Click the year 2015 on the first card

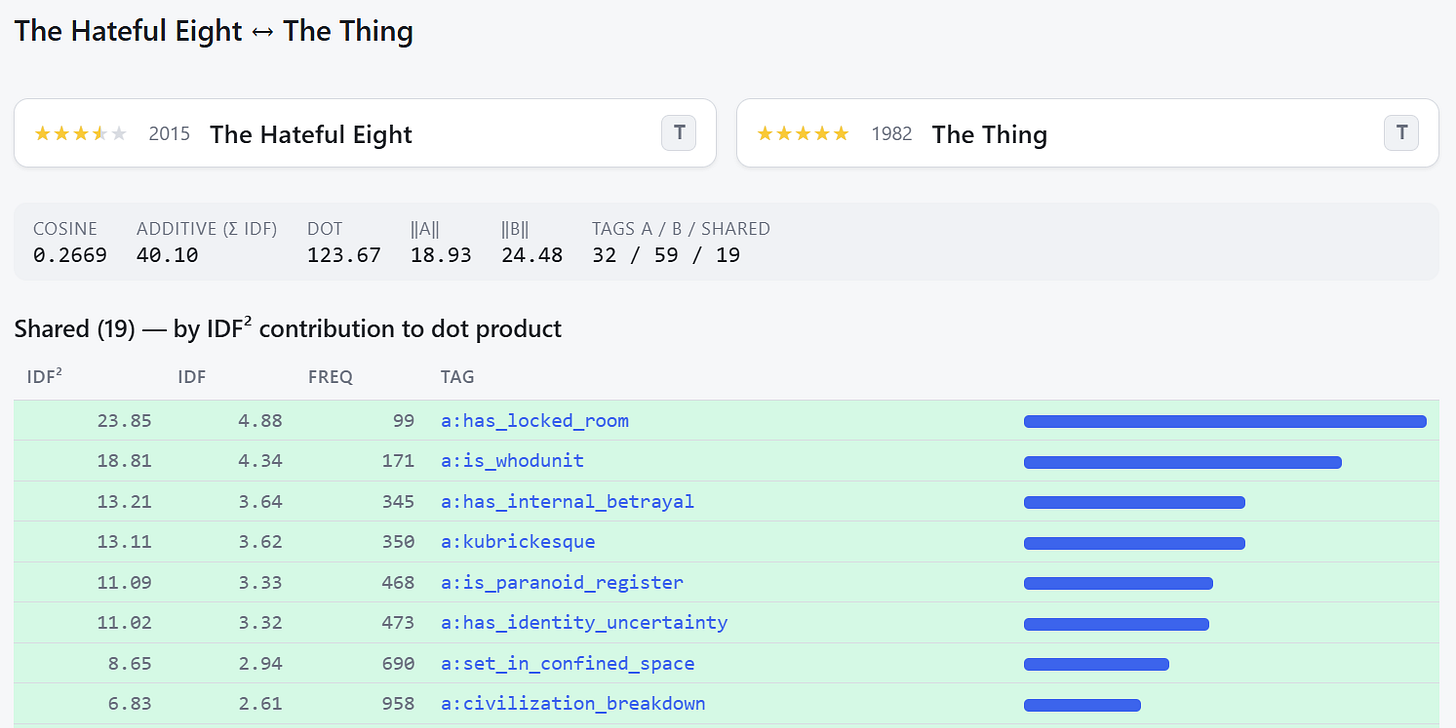point(169,133)
